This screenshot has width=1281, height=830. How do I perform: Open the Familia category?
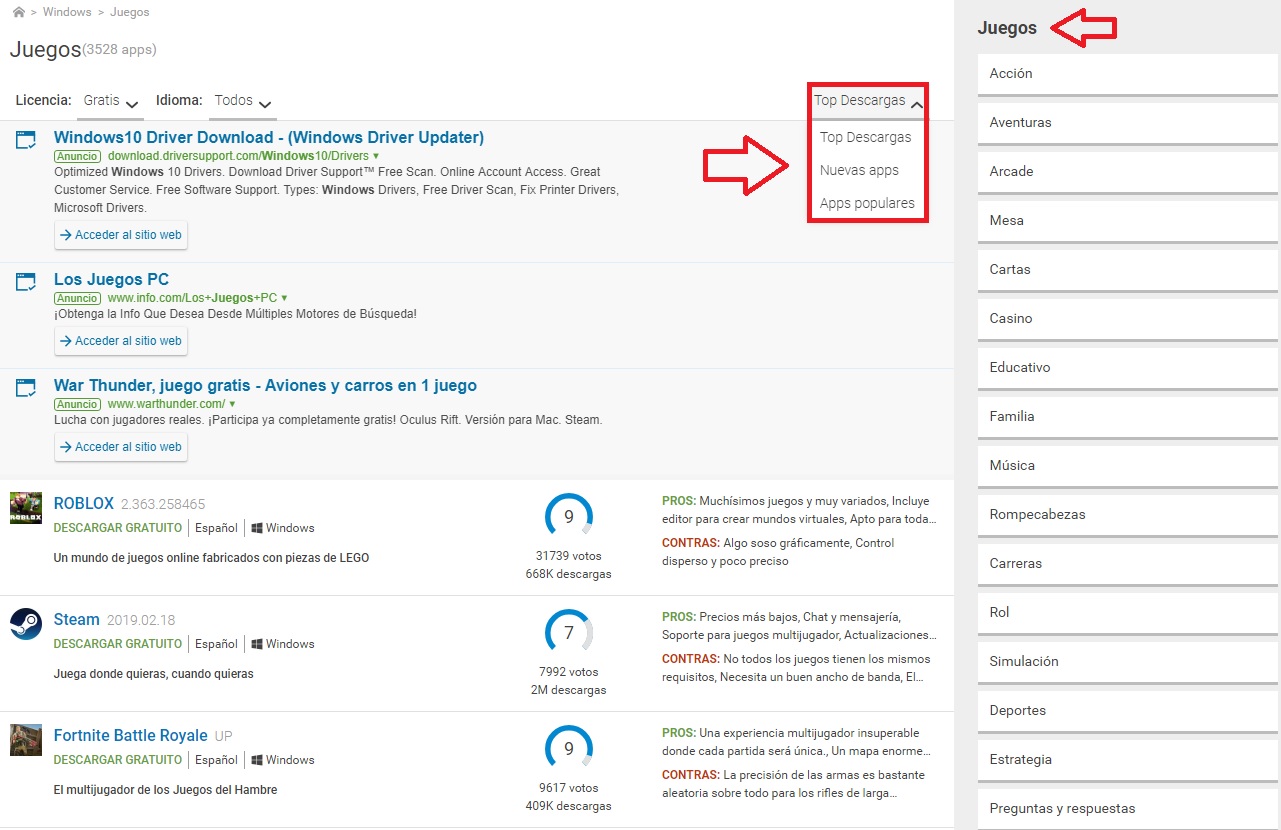tap(1128, 417)
